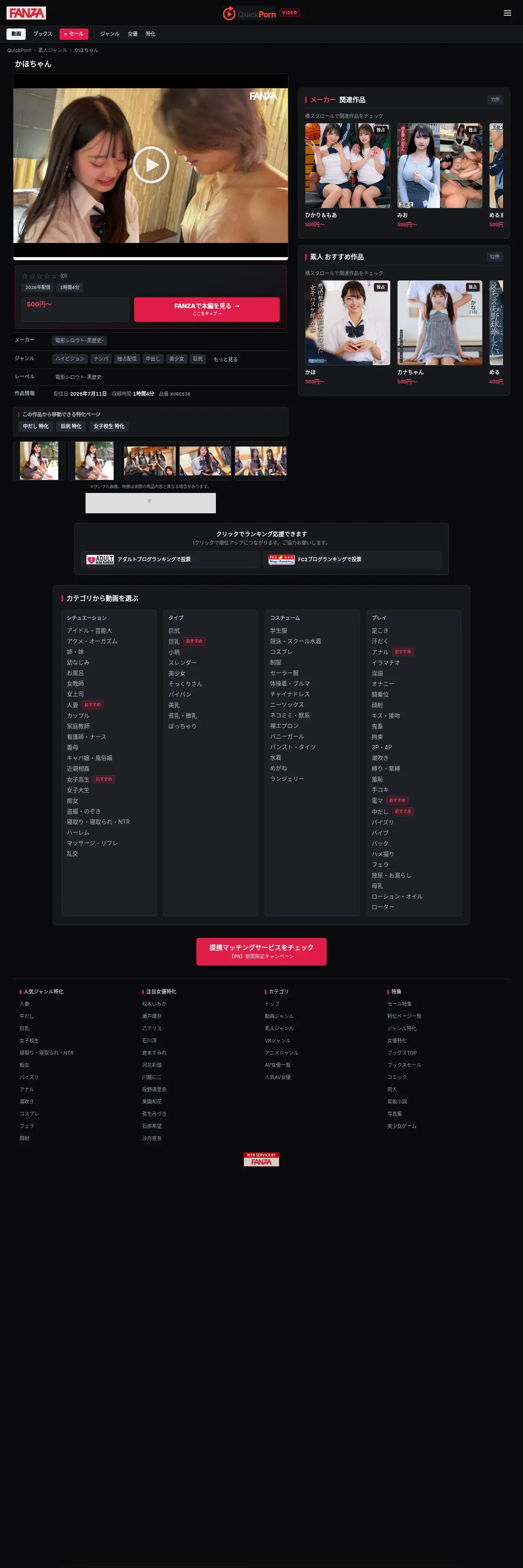Click the Adult Blog Ranking vote icon
Viewport: 523px width, 1568px height.
tap(100, 559)
